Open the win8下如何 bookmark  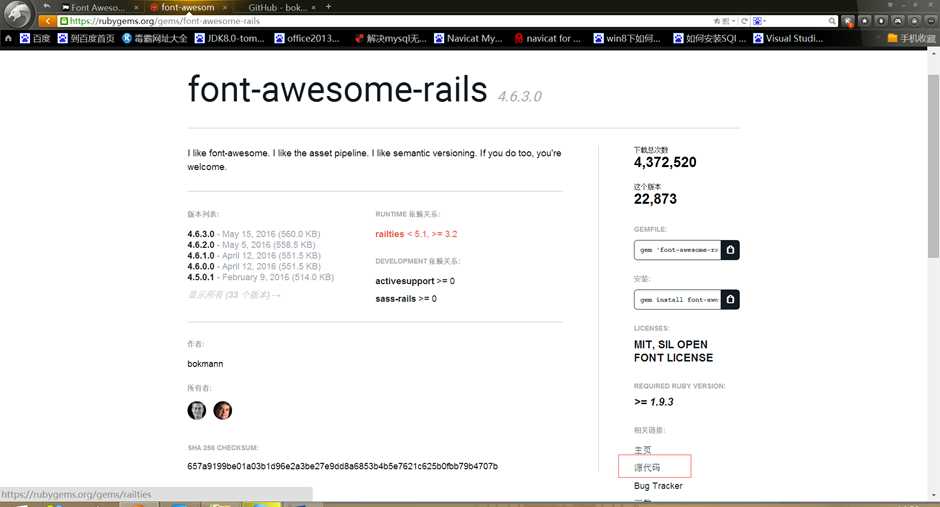pyautogui.click(x=626, y=38)
